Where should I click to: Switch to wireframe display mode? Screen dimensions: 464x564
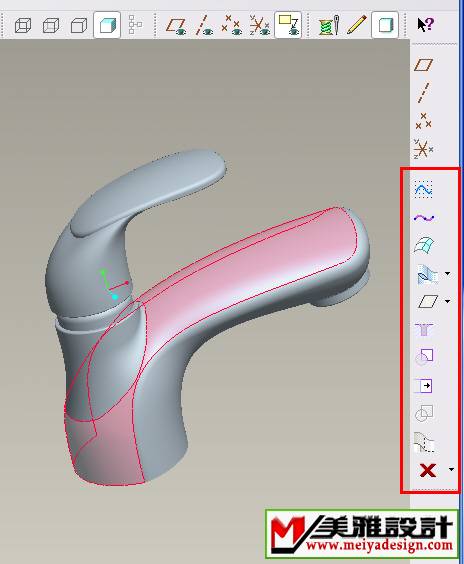click(x=23, y=26)
